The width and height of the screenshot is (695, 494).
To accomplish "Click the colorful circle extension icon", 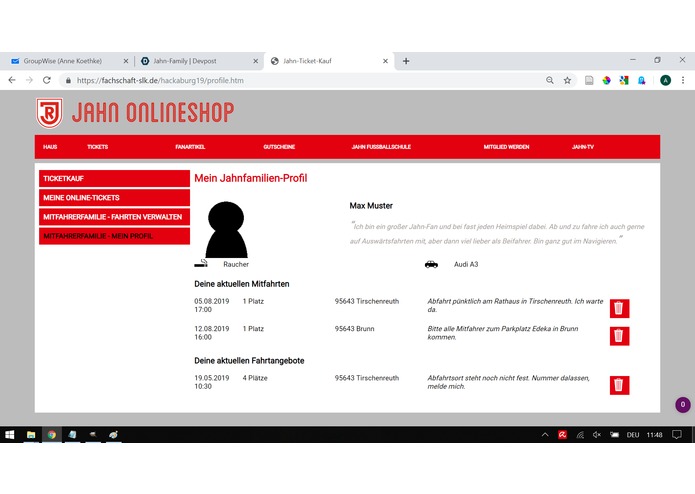I will click(x=606, y=80).
